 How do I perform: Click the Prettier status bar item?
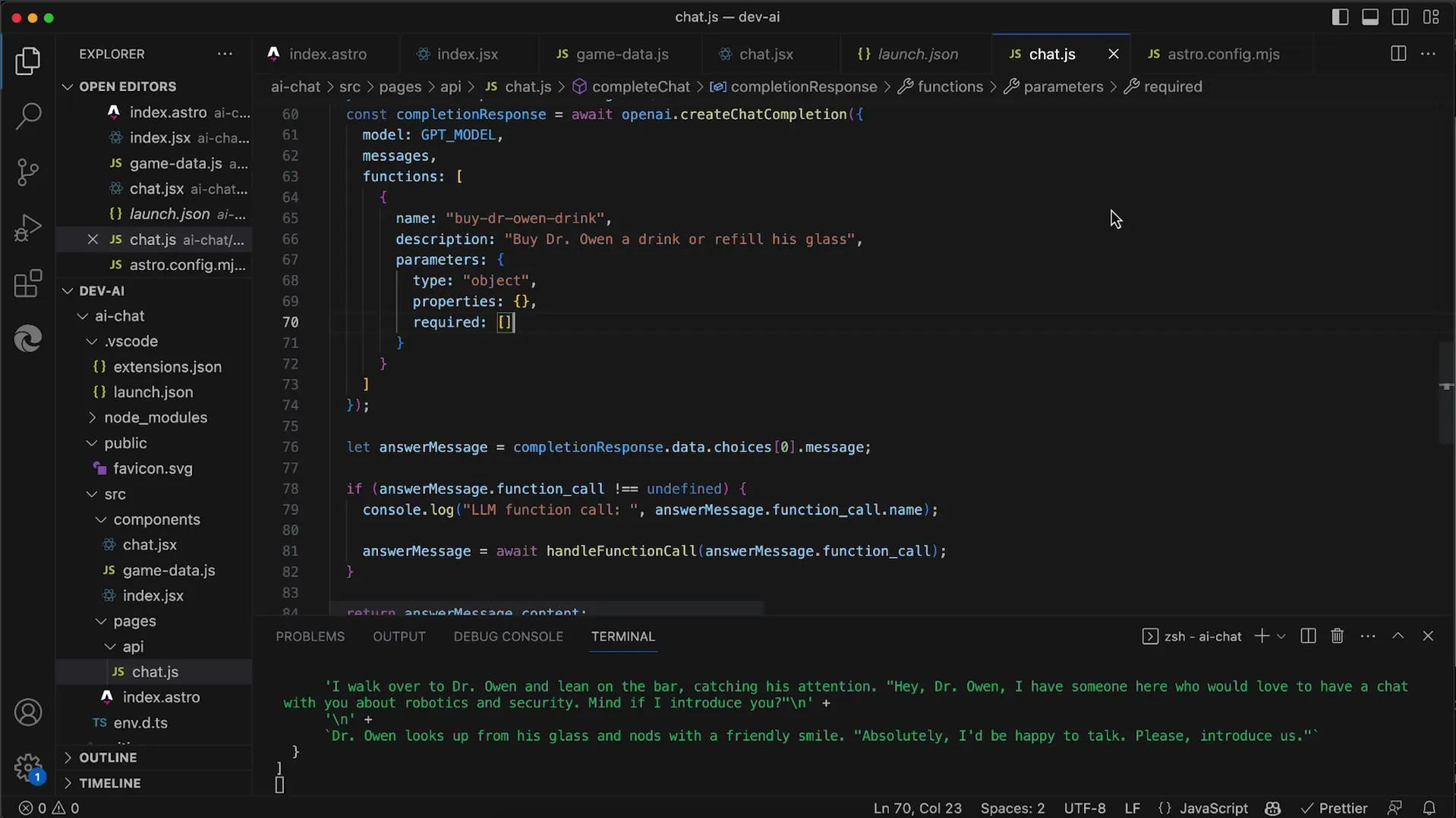pyautogui.click(x=1334, y=808)
